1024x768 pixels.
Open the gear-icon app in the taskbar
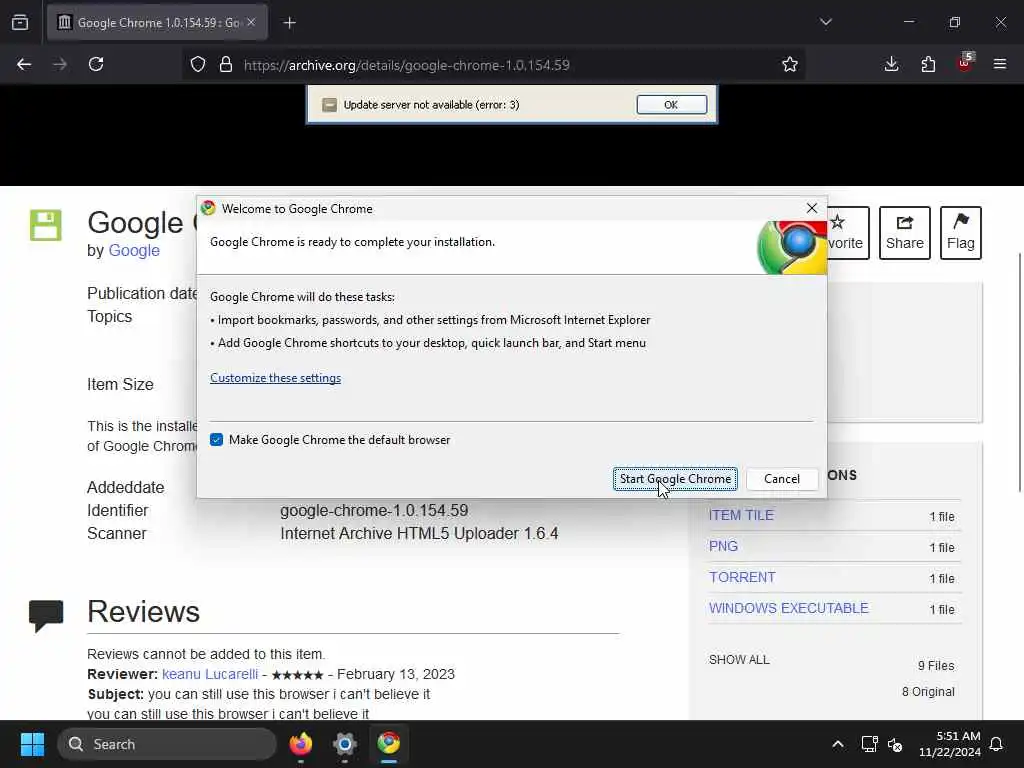pos(345,744)
